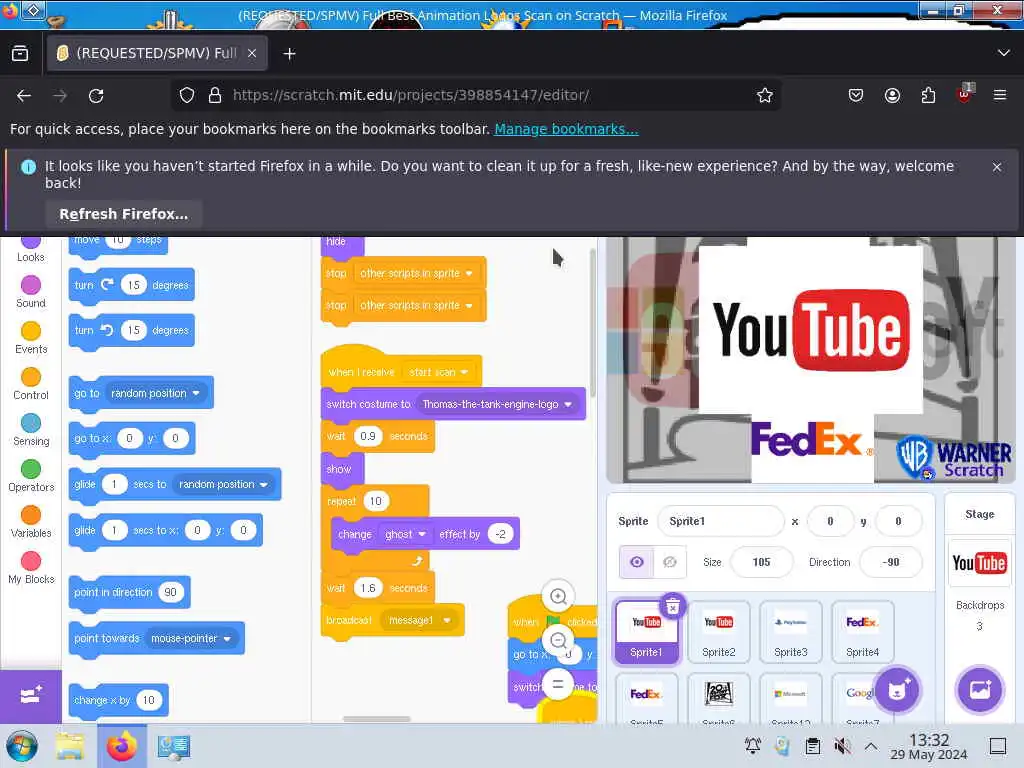Open Firefox application menu
The width and height of the screenshot is (1024, 768).
(999, 95)
